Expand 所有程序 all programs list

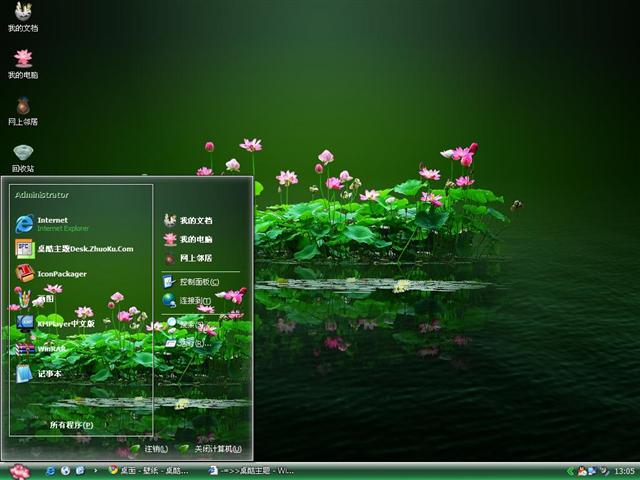[71, 425]
